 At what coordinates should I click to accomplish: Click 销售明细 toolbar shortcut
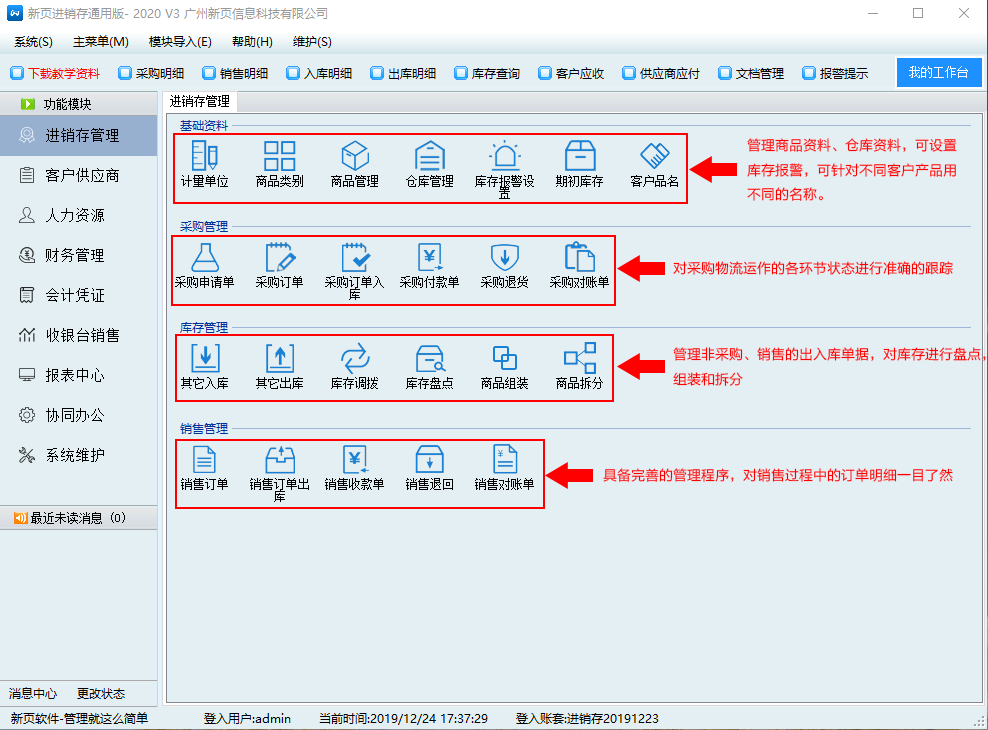(235, 74)
